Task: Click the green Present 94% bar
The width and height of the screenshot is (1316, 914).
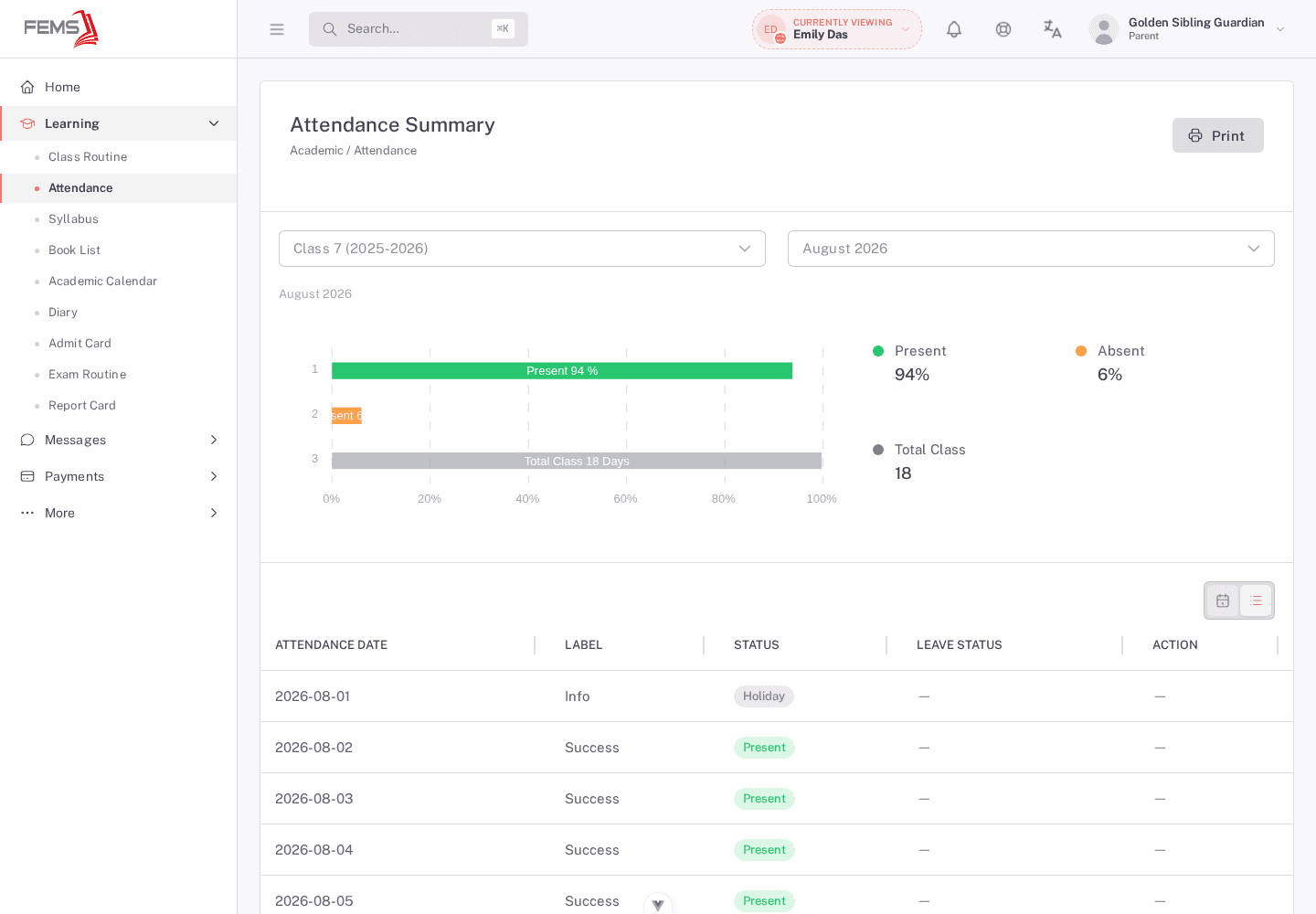Action: (562, 371)
